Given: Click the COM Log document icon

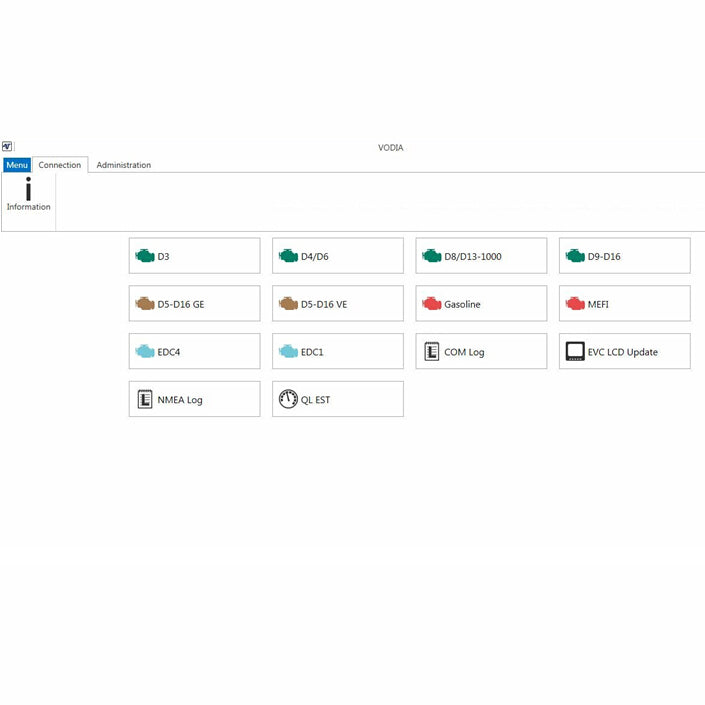Looking at the screenshot, I should click(432, 352).
